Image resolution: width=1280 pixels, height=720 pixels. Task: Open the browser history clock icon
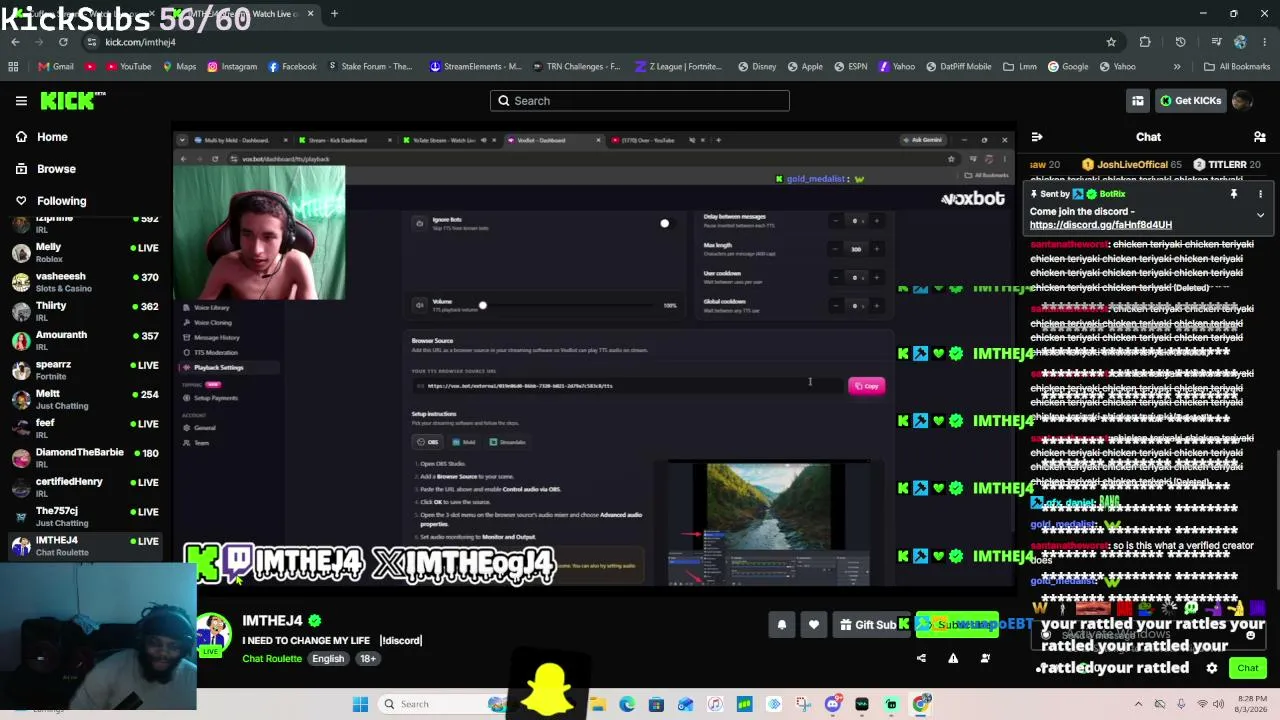1180,42
